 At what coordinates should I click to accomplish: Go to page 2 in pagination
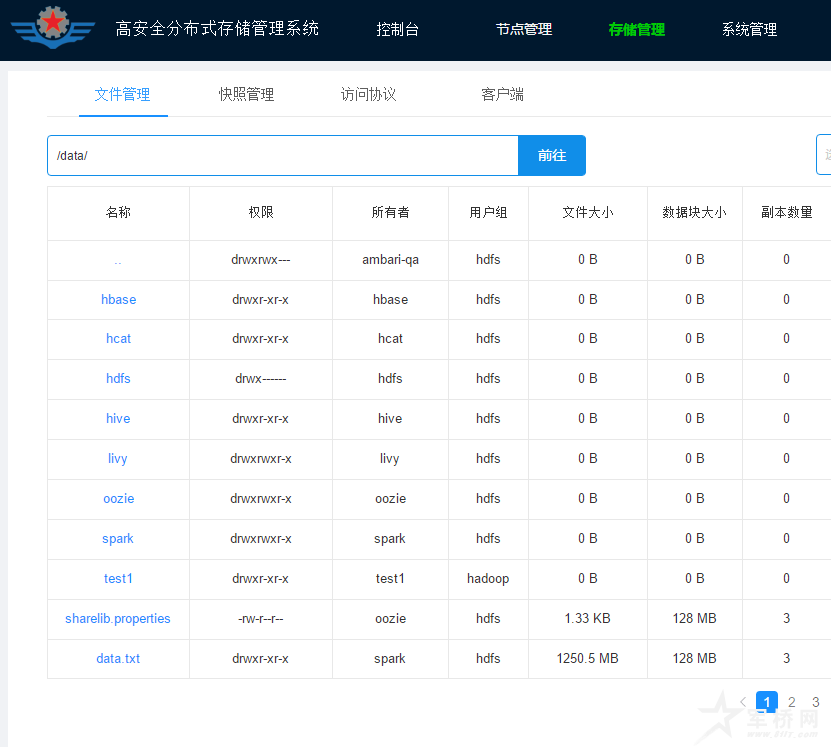pos(791,702)
